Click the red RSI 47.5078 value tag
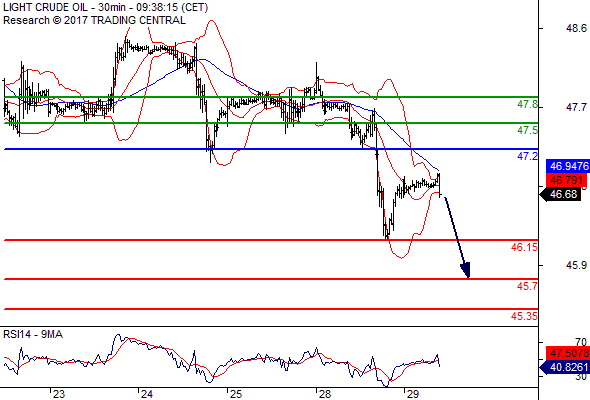This screenshot has width=590, height=400. click(x=568, y=353)
